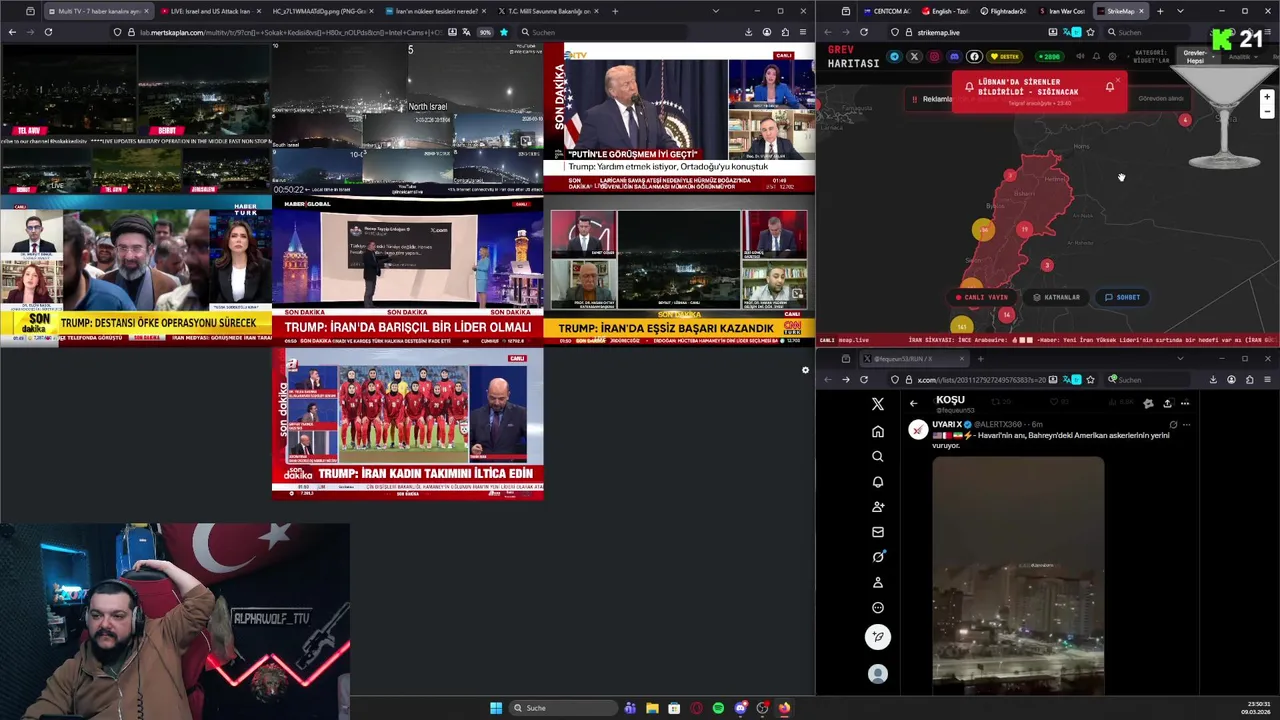
Task: Click the taskbar Suche search box
Action: pyautogui.click(x=563, y=708)
